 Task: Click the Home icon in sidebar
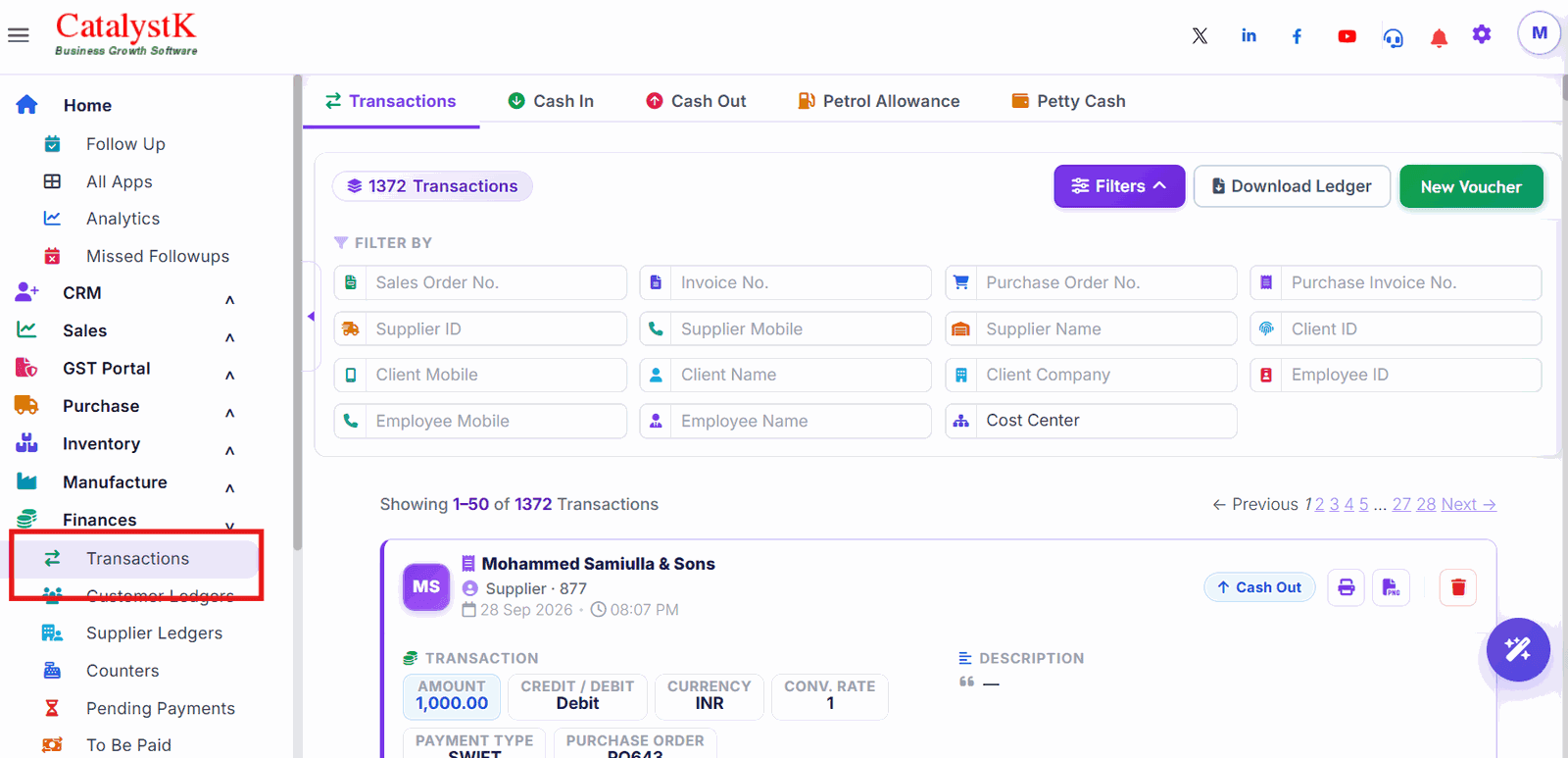[26, 105]
